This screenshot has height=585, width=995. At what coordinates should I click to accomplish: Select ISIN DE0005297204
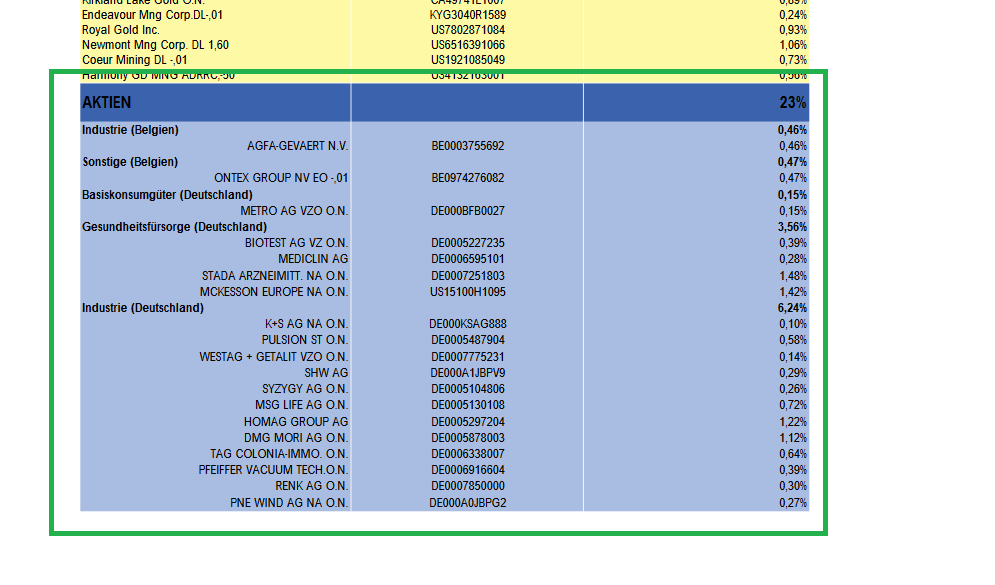pyautogui.click(x=468, y=421)
